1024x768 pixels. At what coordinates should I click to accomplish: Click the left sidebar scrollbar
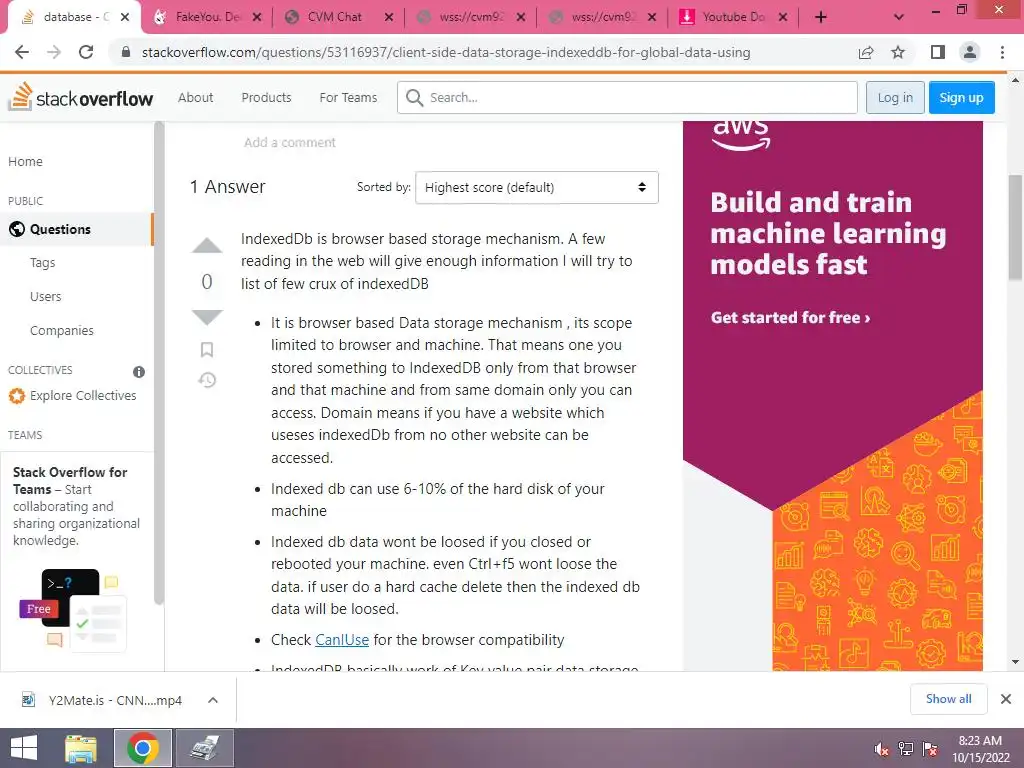[159, 363]
